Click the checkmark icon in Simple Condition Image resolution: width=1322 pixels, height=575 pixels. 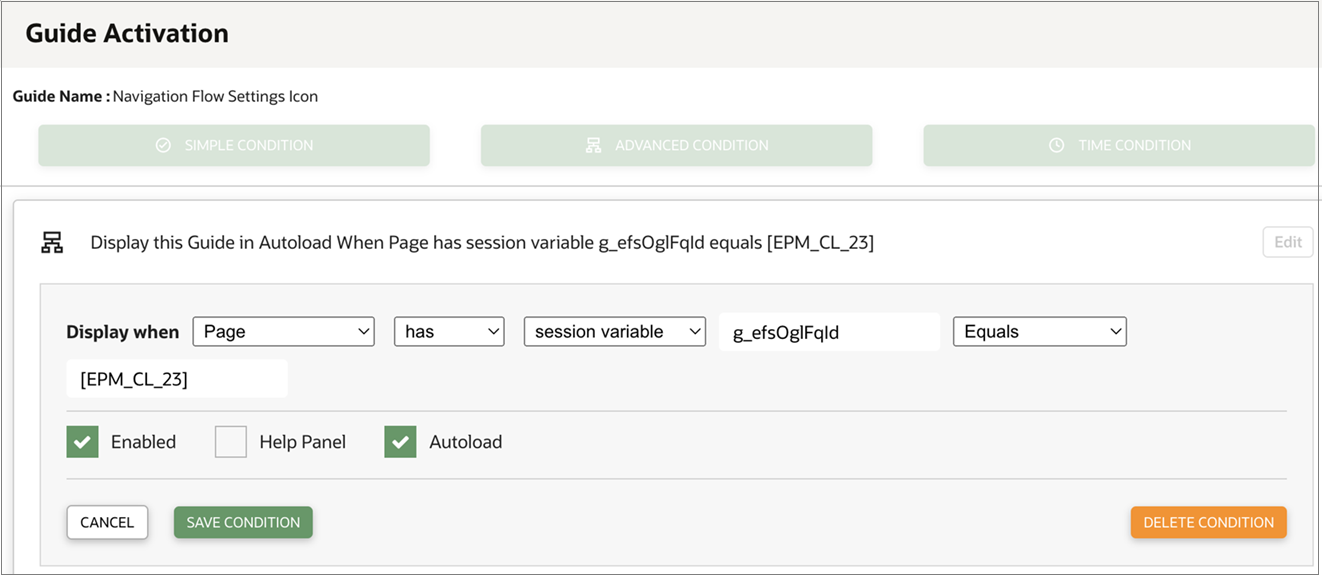(163, 146)
